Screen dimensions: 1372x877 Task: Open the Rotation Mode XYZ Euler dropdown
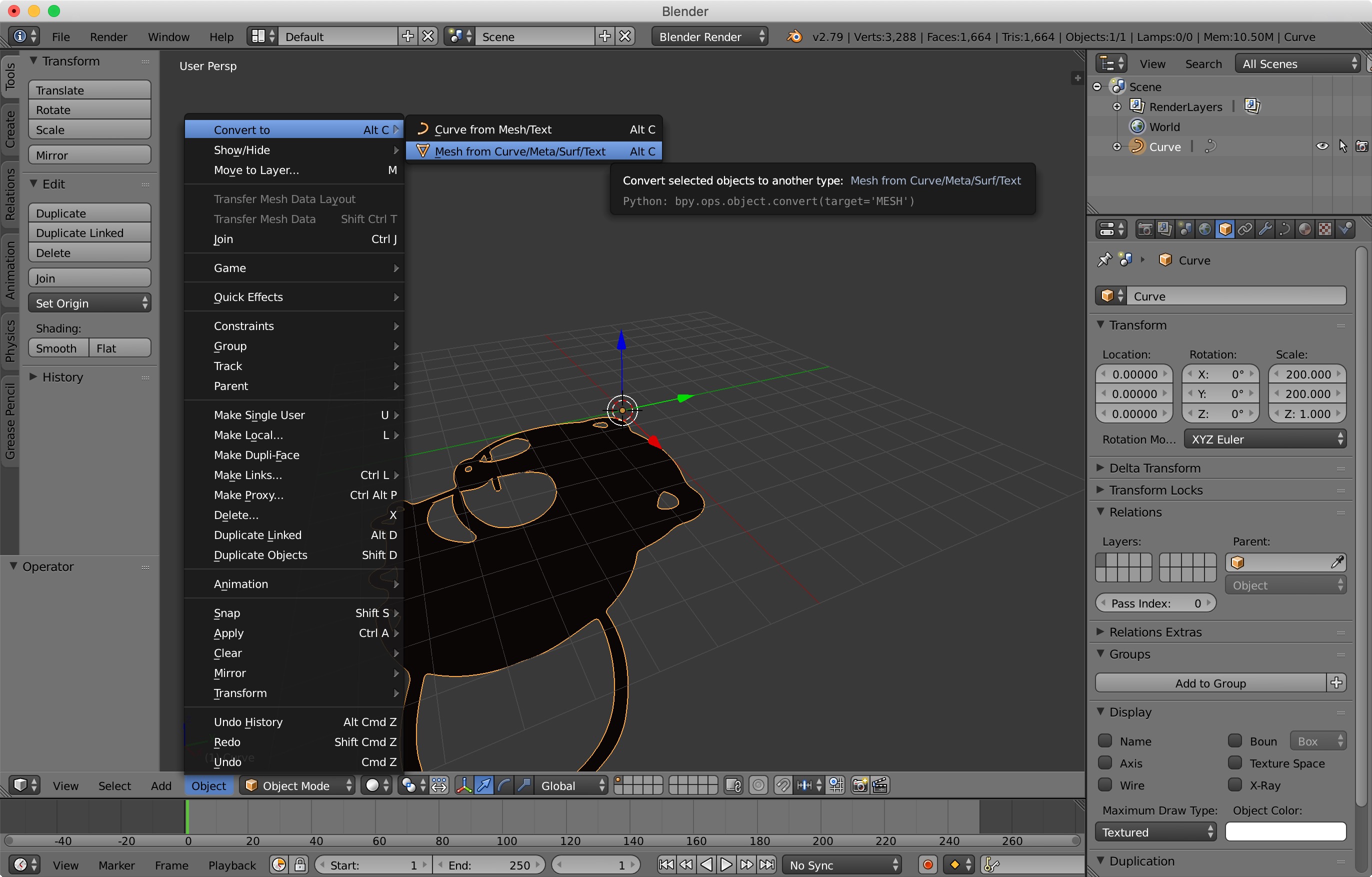tap(1265, 439)
